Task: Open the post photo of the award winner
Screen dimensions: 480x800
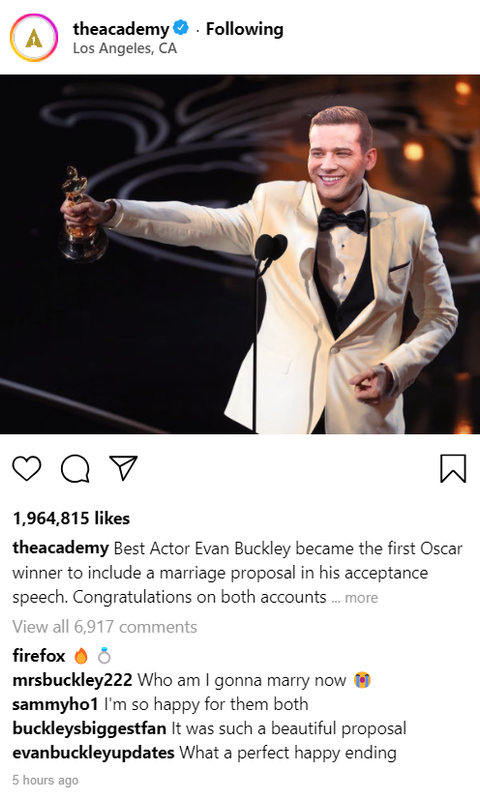Action: [x=240, y=255]
